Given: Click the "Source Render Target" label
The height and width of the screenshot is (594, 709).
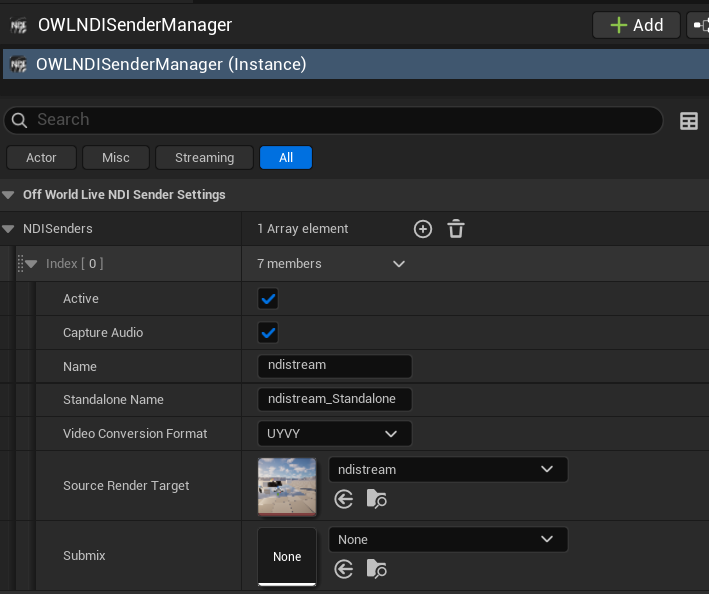Looking at the screenshot, I should coord(126,486).
